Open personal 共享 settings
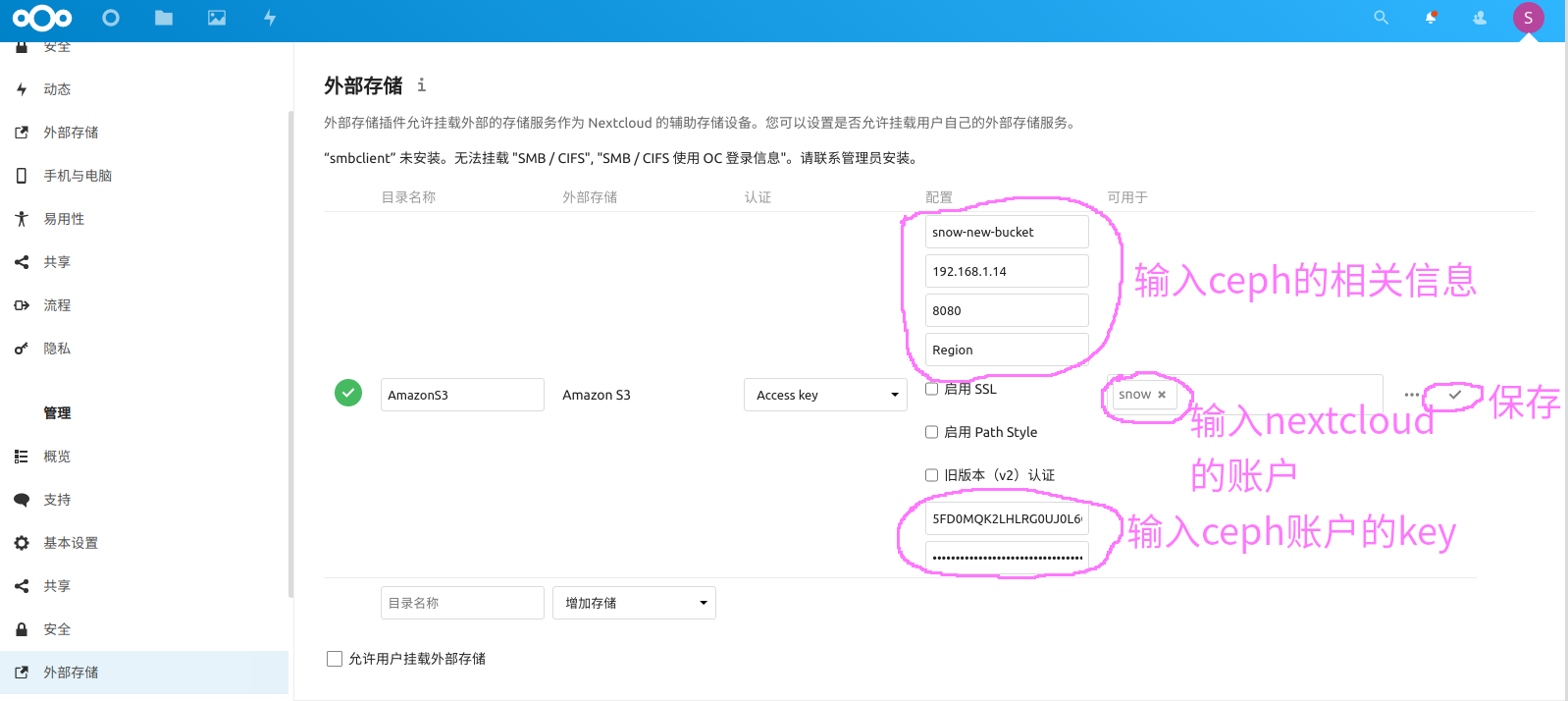Image resolution: width=1568 pixels, height=701 pixels. click(x=57, y=262)
